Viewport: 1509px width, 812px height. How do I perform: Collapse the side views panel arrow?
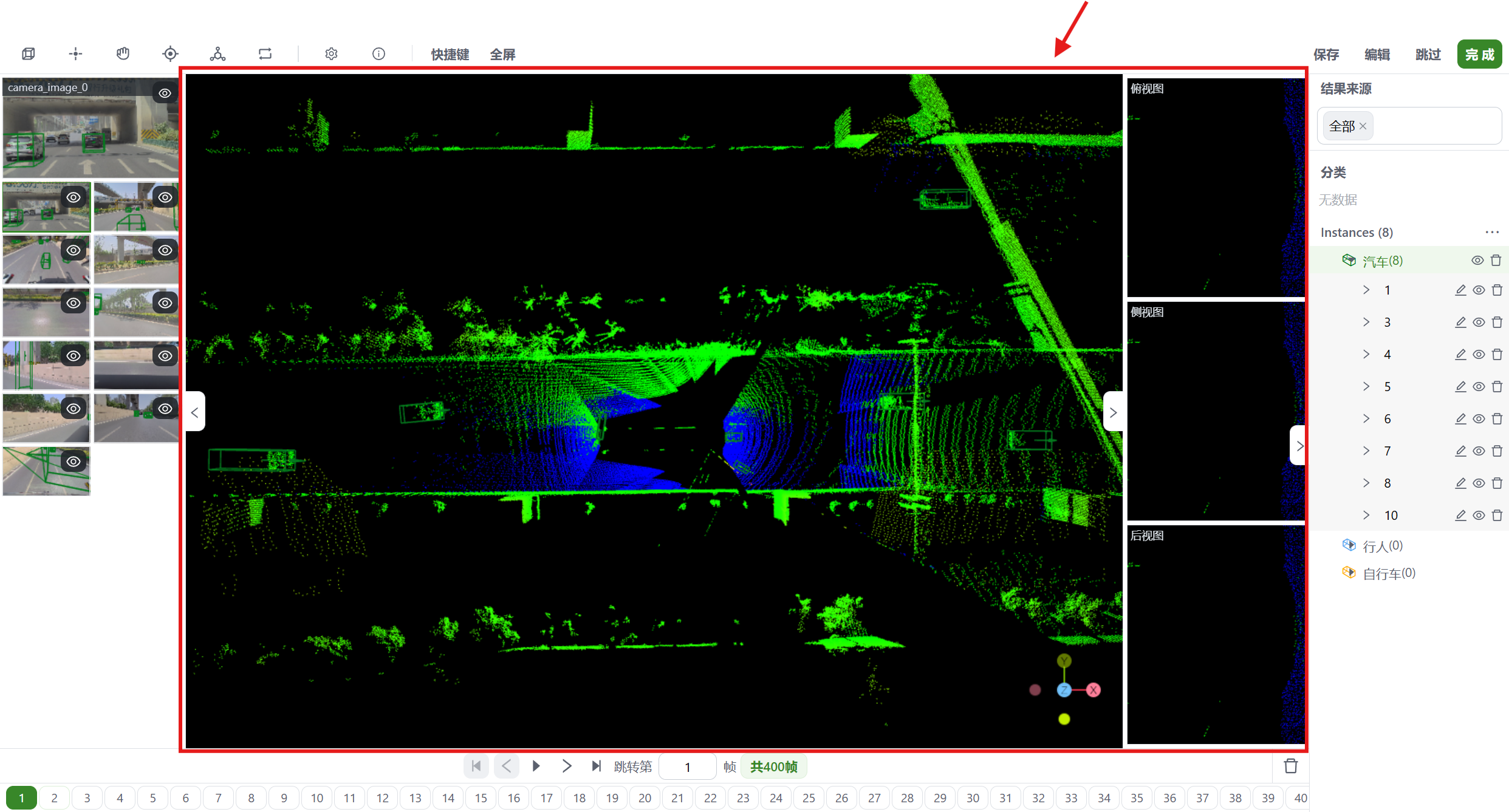coord(1113,412)
